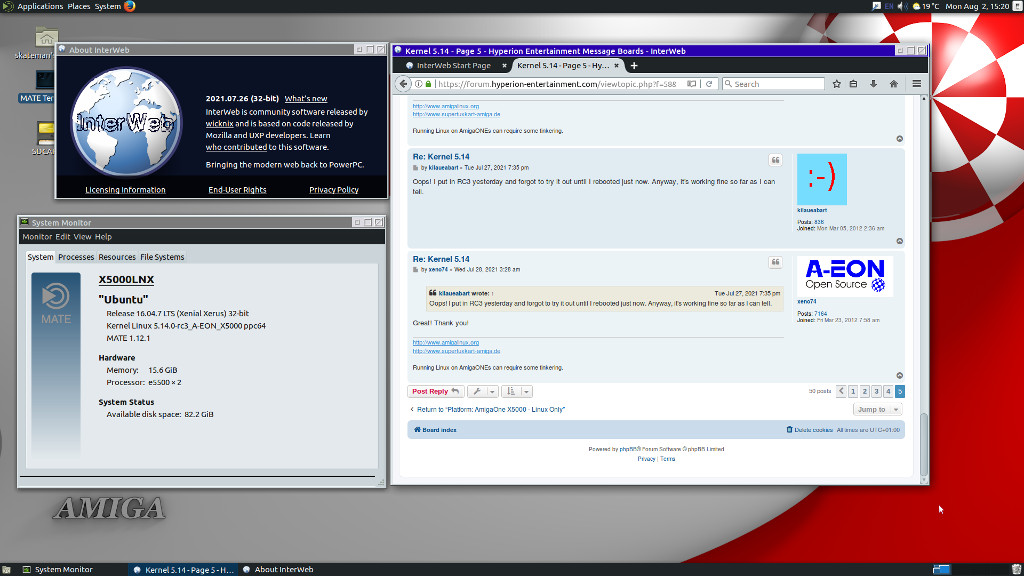Open Licensing Information in About InterWeb
1024x576 pixels.
pos(125,190)
